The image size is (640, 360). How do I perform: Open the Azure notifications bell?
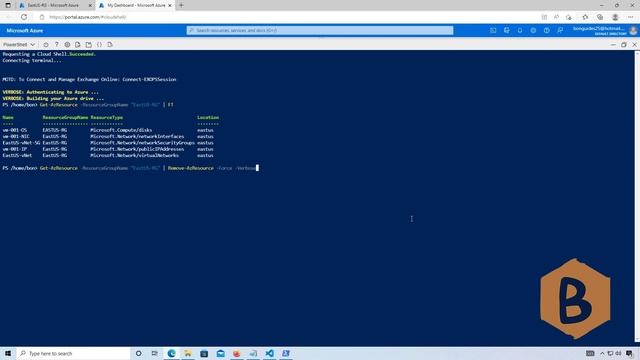coord(520,31)
